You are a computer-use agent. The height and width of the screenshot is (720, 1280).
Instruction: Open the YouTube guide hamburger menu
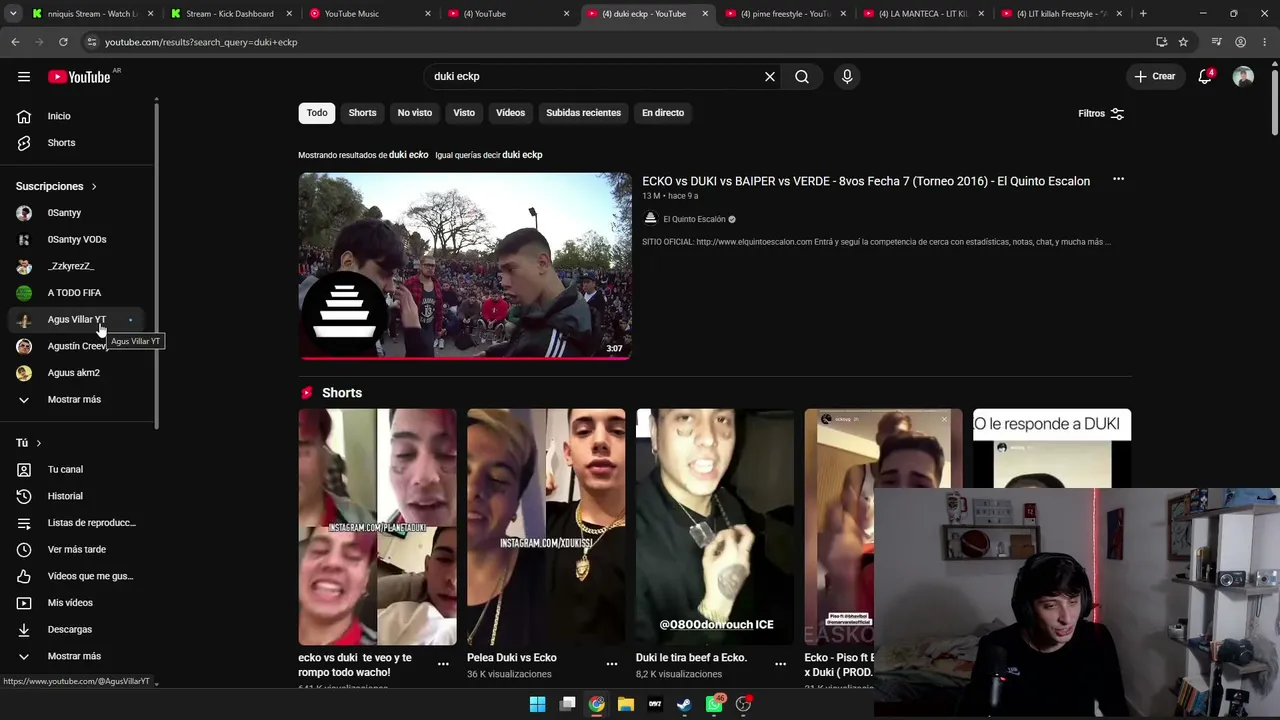pyautogui.click(x=24, y=77)
